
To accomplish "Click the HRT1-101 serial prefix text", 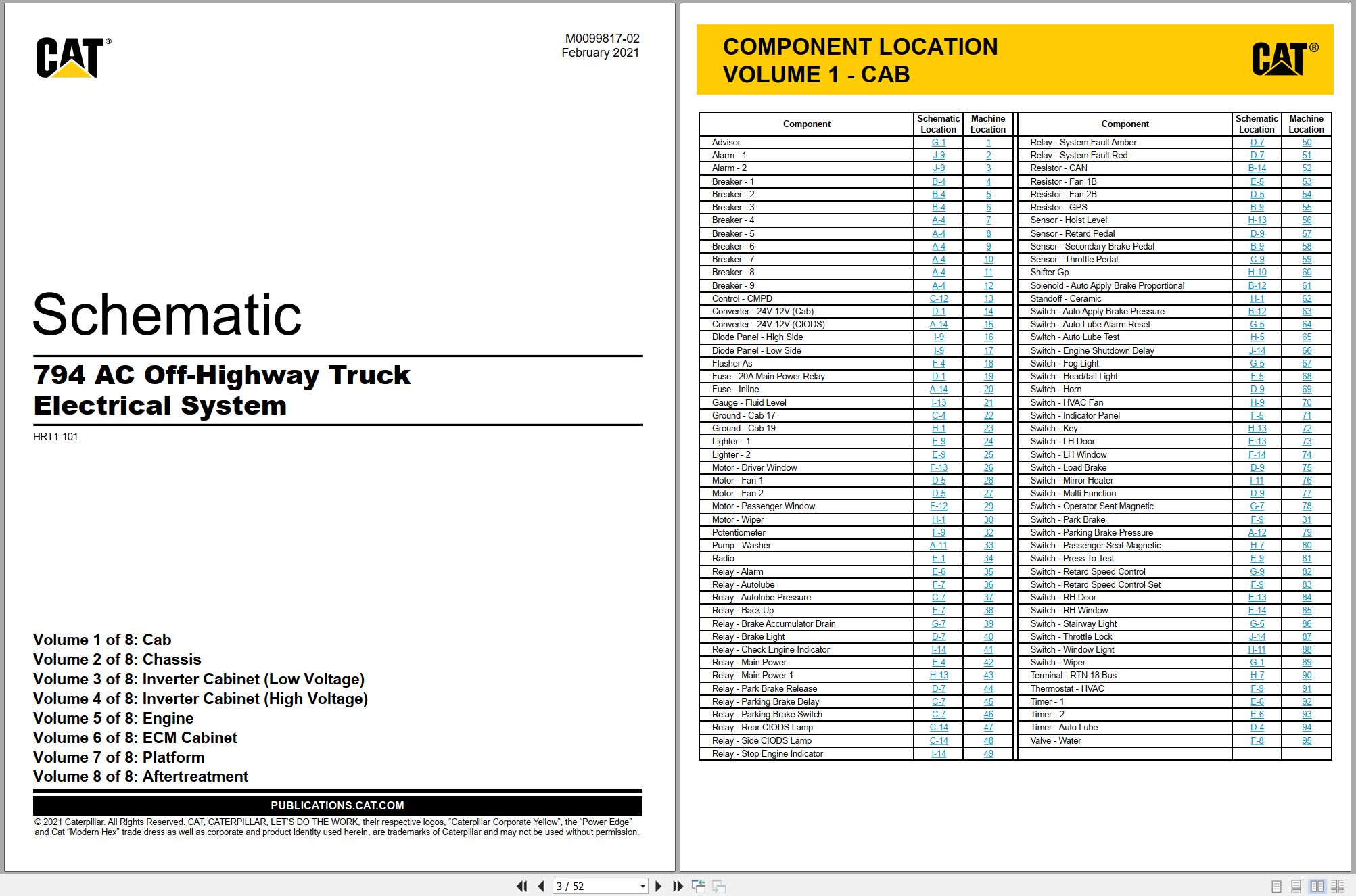I will 55,437.
